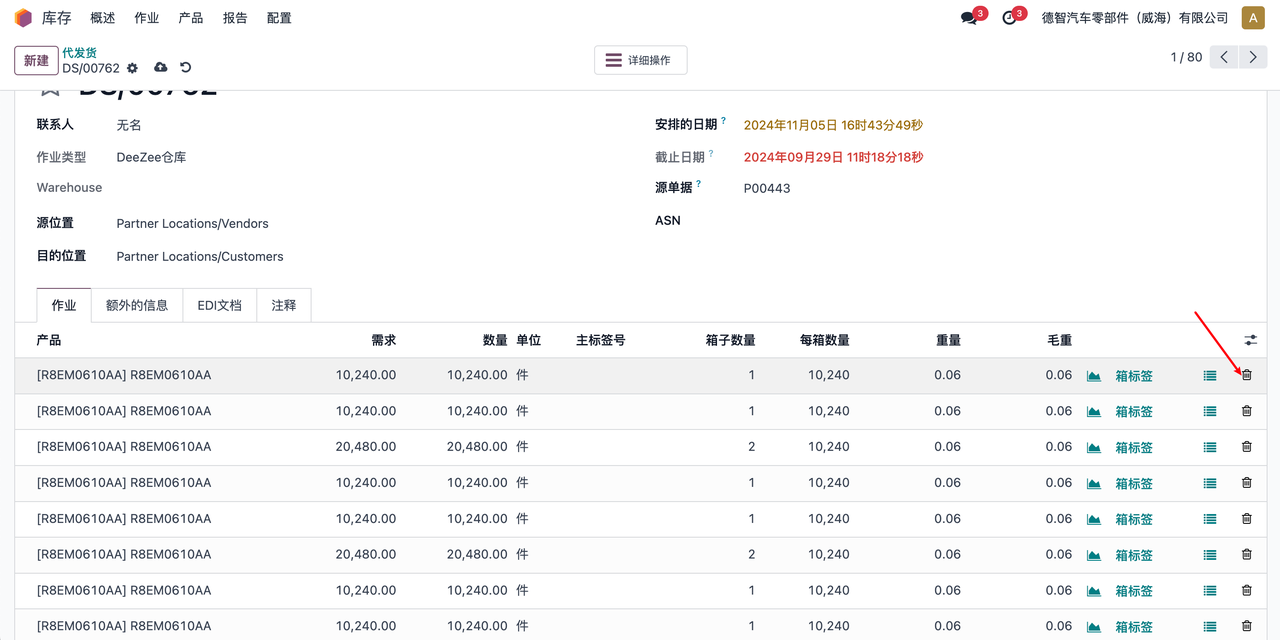
Task: Click the gear settings icon beside DS/00762
Action: [x=132, y=68]
